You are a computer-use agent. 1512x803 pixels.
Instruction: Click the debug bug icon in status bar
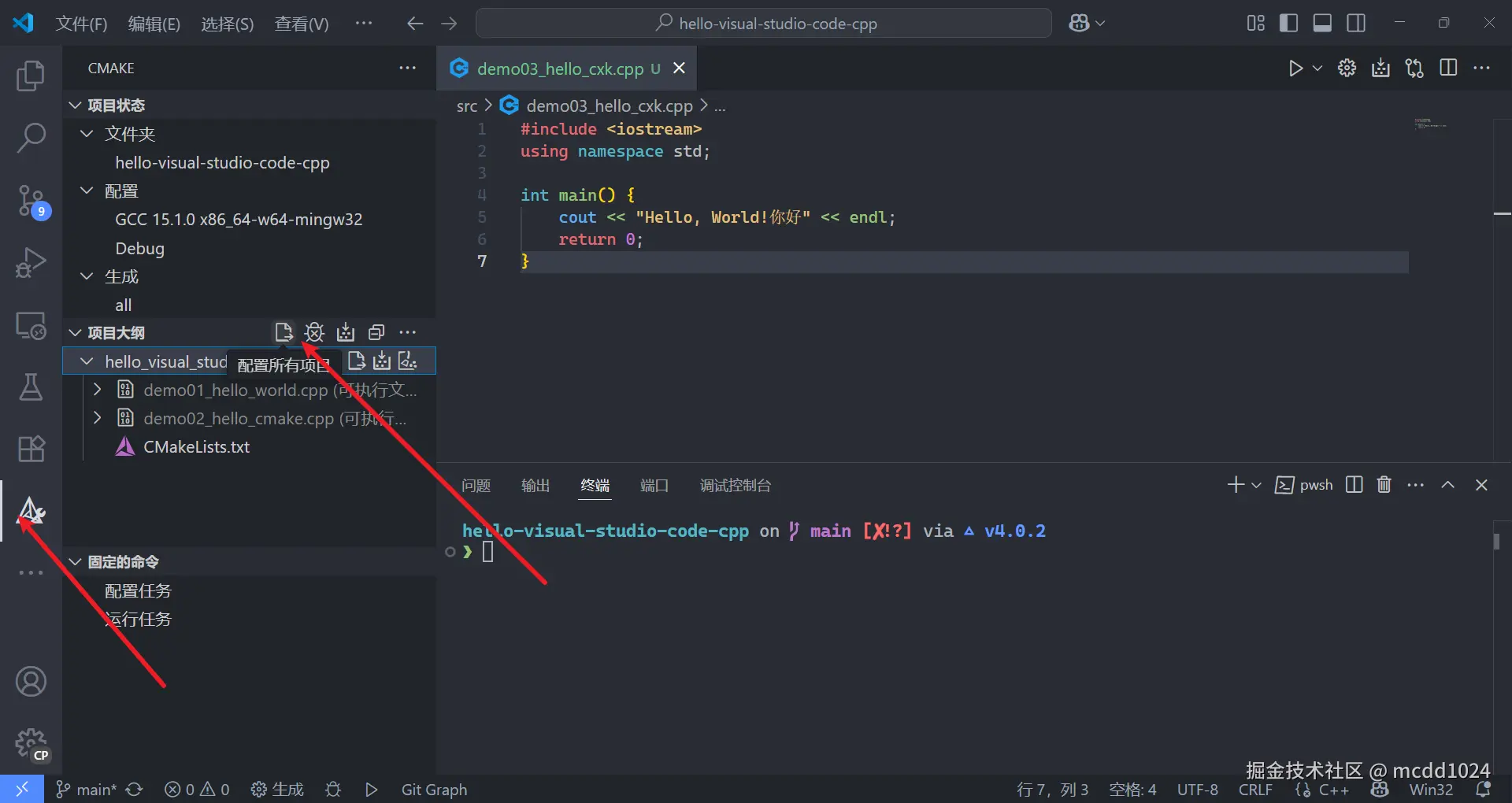[x=333, y=789]
